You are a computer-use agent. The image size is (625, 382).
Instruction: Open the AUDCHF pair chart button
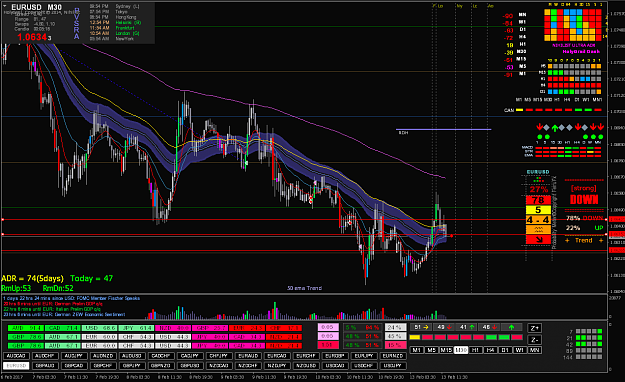coord(45,356)
